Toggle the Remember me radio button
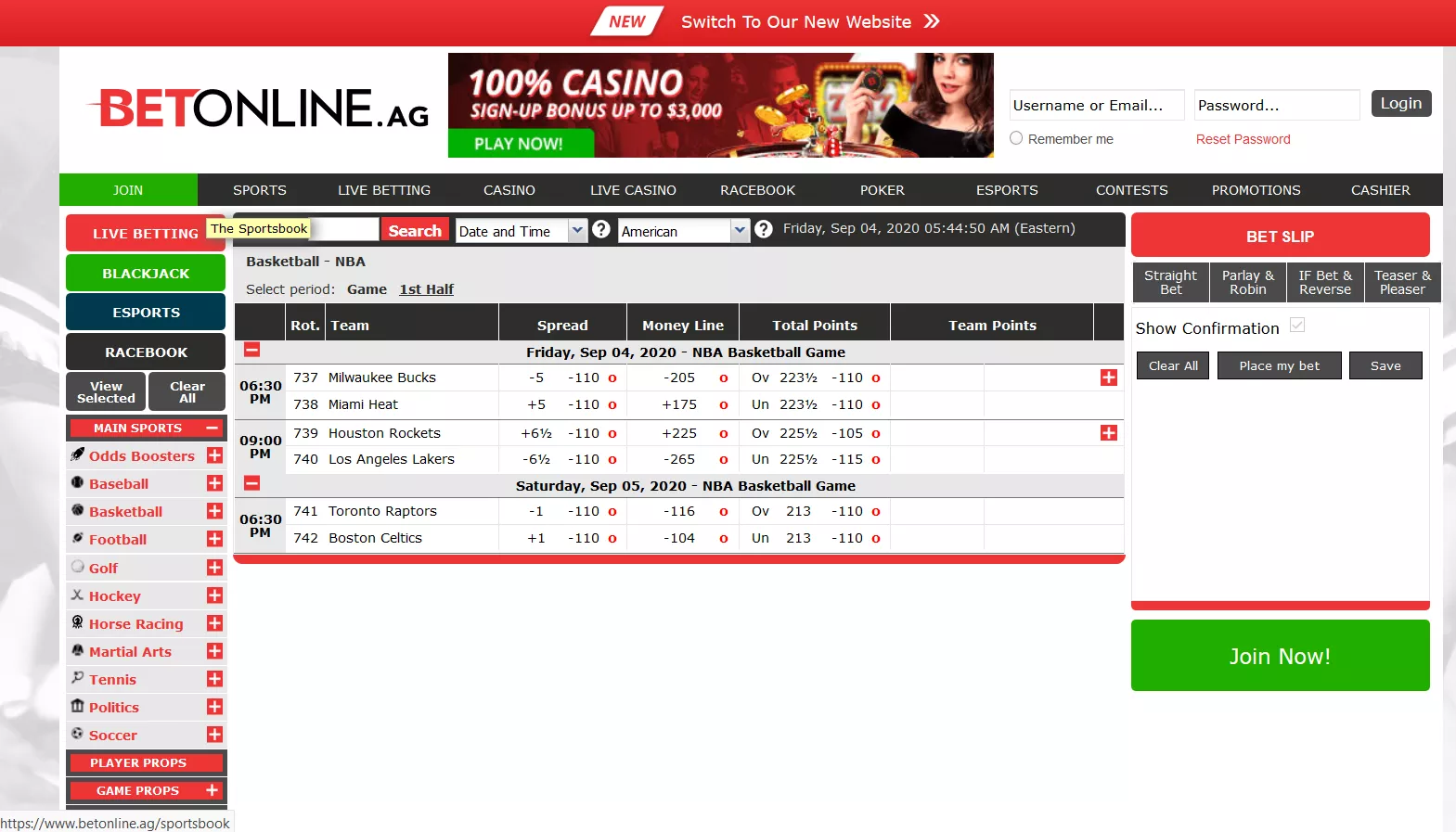This screenshot has width=1456, height=832. [x=1016, y=138]
